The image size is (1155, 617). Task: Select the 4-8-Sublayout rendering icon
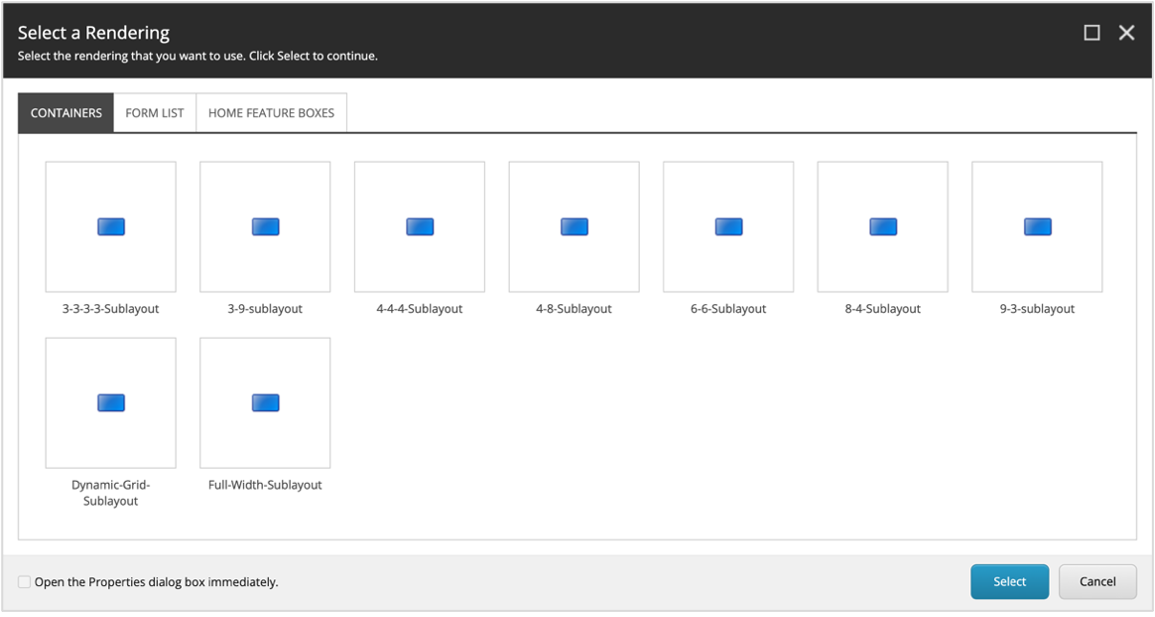point(573,226)
